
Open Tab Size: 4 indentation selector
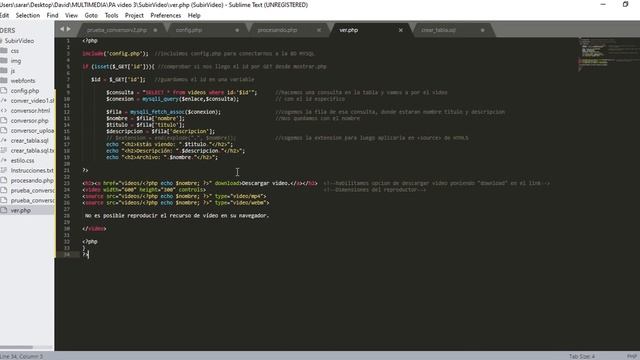[582, 356]
